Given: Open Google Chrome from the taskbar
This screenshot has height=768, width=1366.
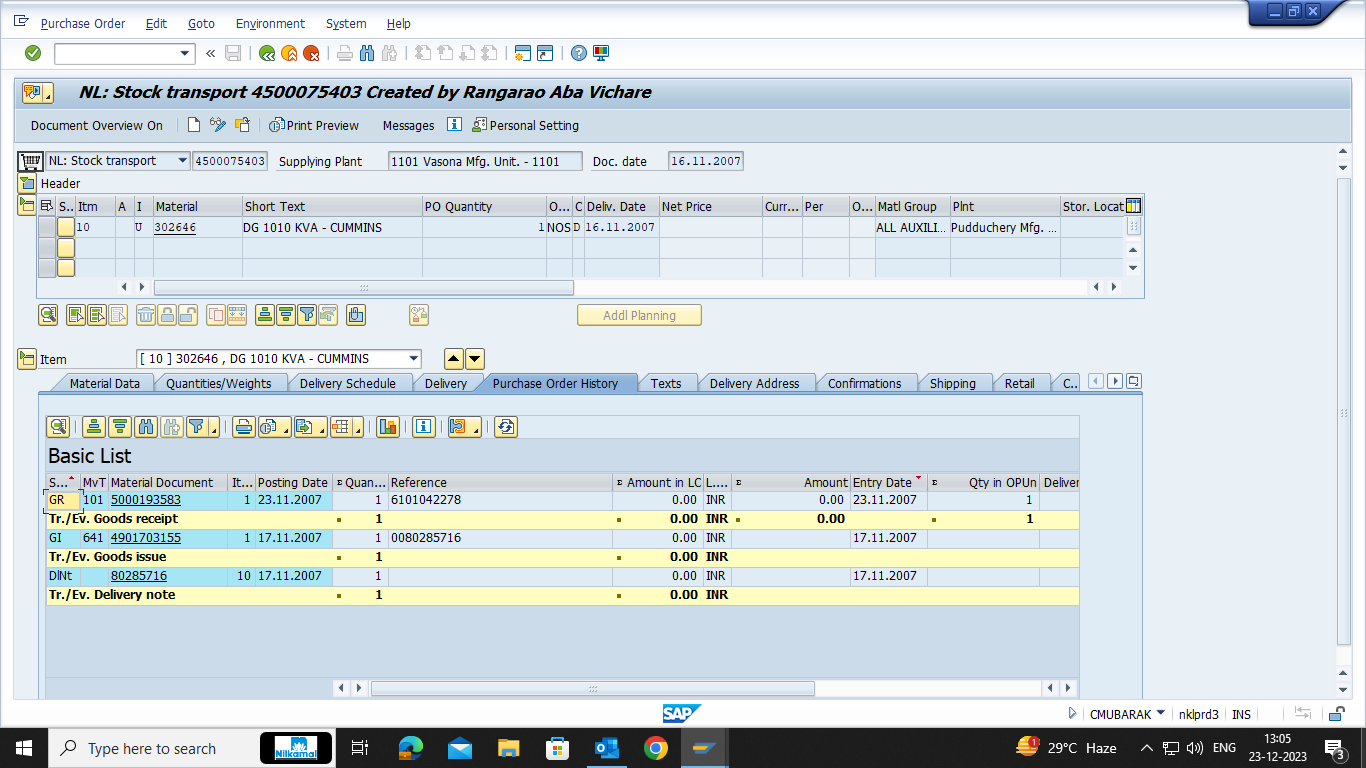Looking at the screenshot, I should pyautogui.click(x=655, y=748).
